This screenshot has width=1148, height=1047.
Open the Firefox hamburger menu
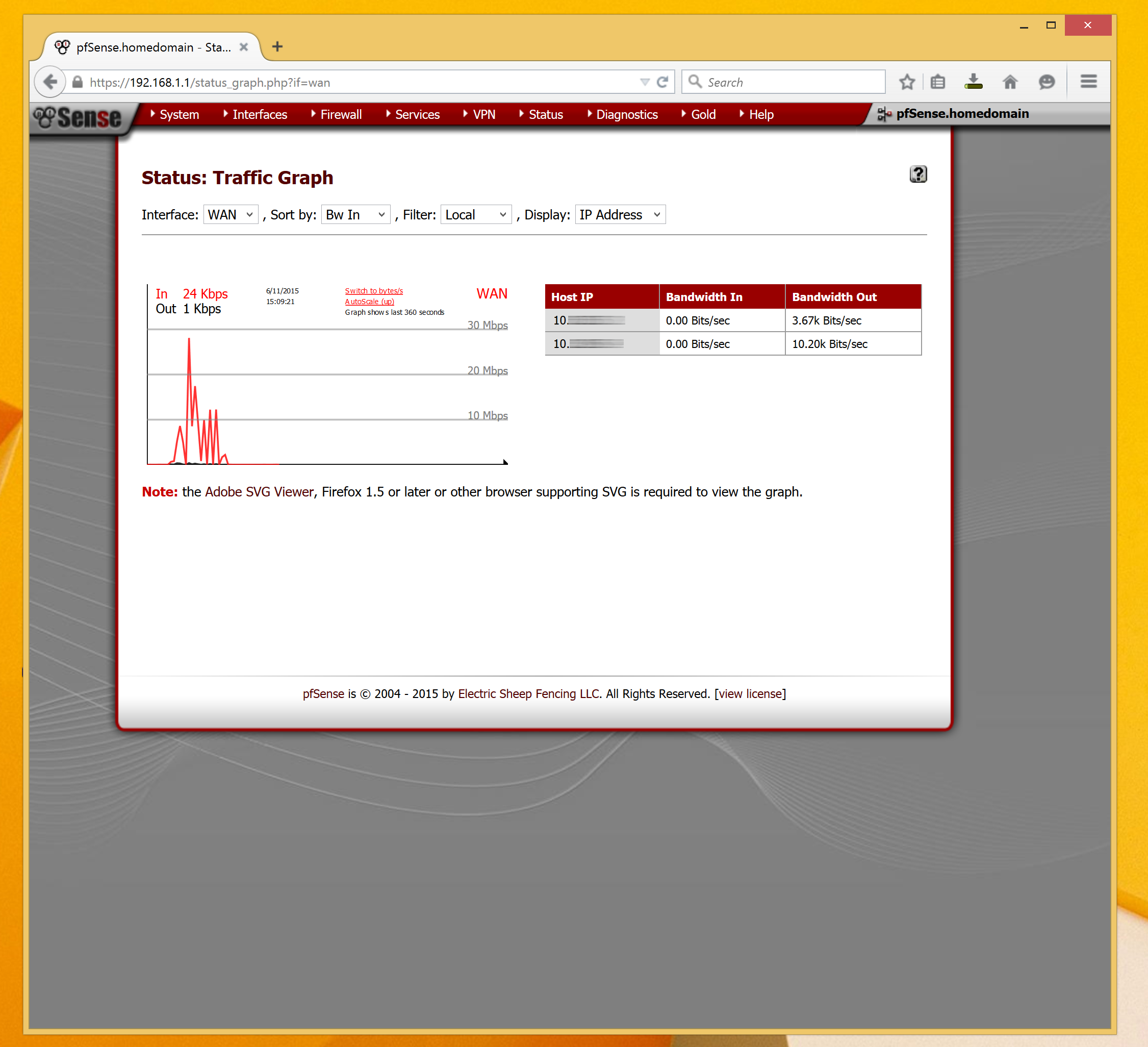tap(1089, 82)
